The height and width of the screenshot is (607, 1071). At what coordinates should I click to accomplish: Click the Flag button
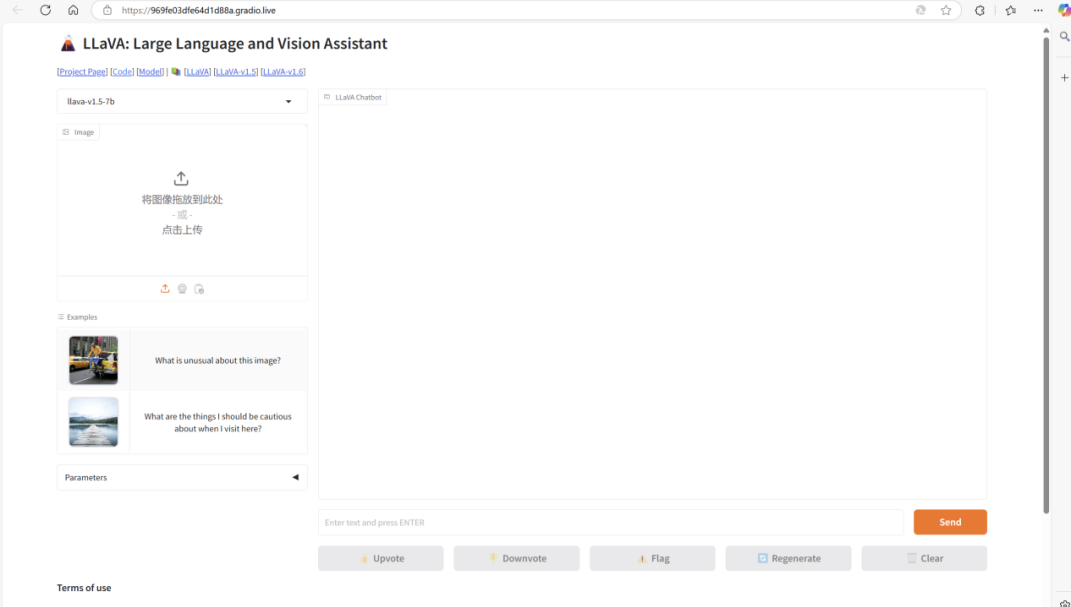(x=652, y=558)
